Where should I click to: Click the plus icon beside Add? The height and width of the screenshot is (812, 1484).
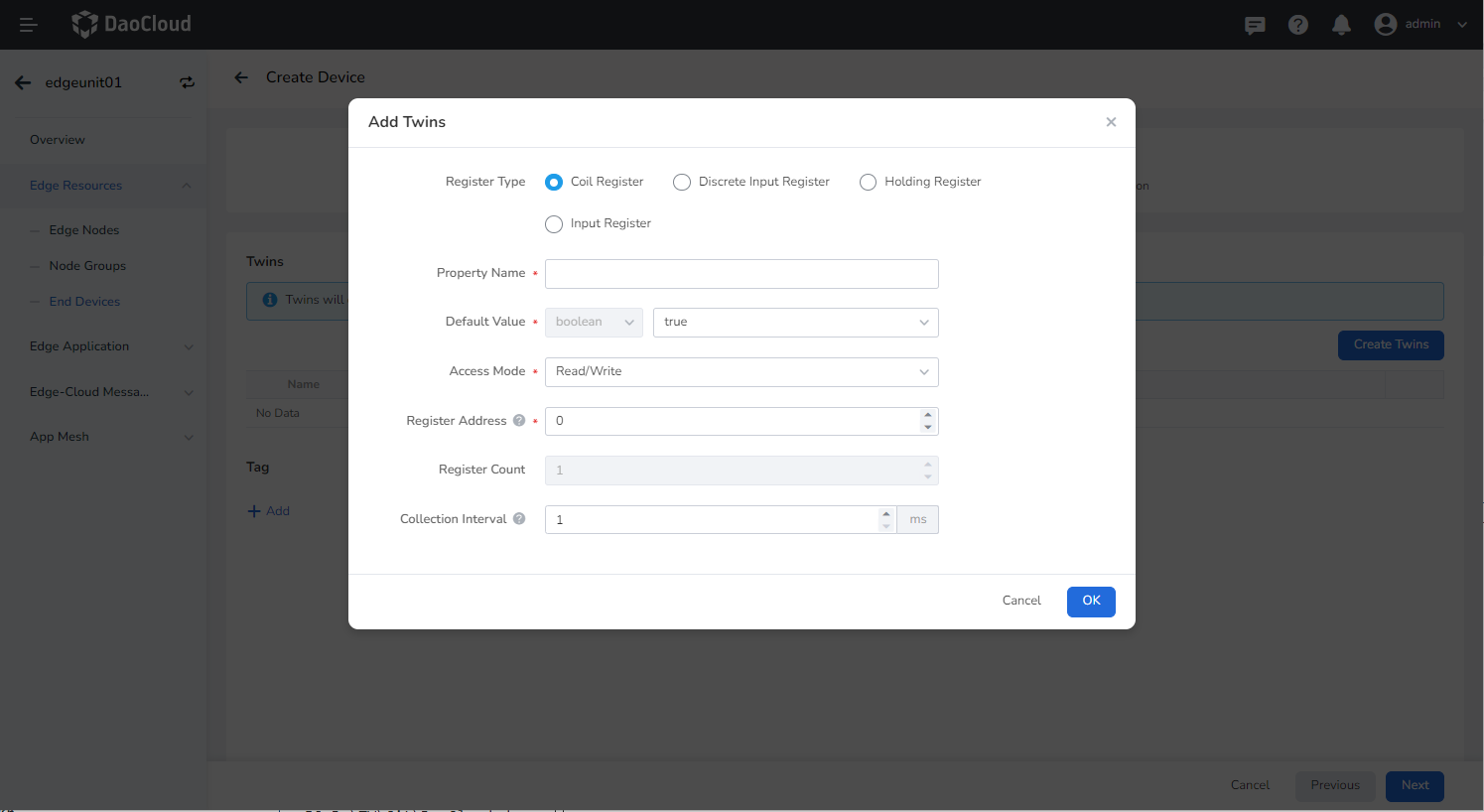click(254, 511)
